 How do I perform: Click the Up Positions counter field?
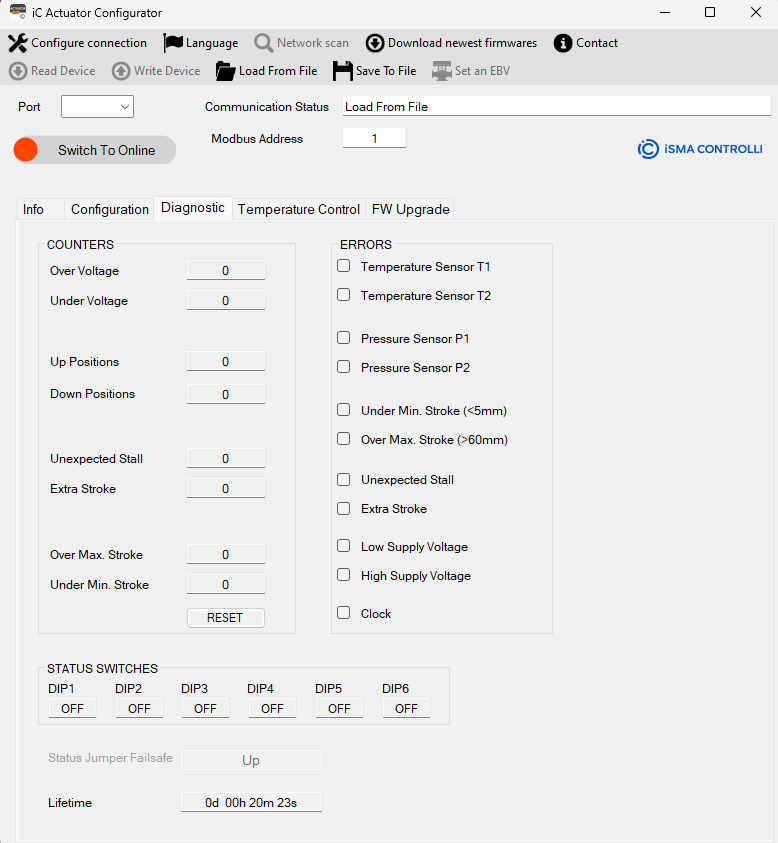(226, 361)
